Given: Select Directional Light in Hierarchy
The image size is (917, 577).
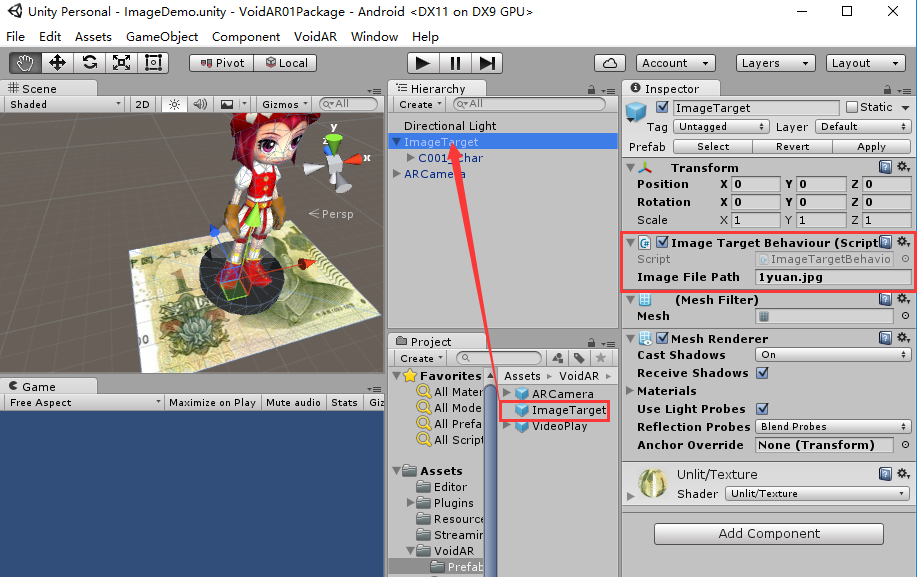Looking at the screenshot, I should pos(450,126).
